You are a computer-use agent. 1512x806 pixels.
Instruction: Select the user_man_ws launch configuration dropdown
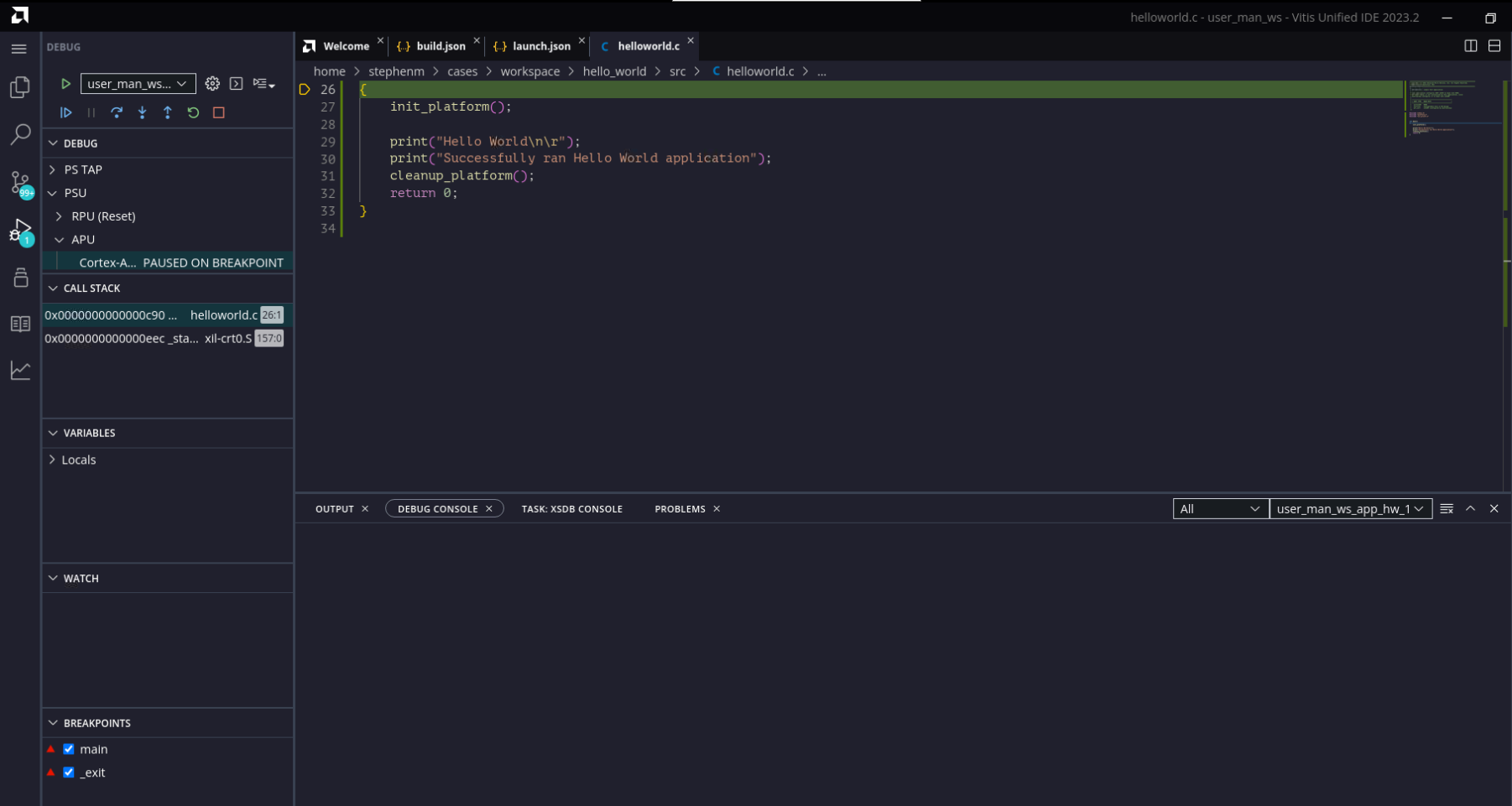[138, 84]
